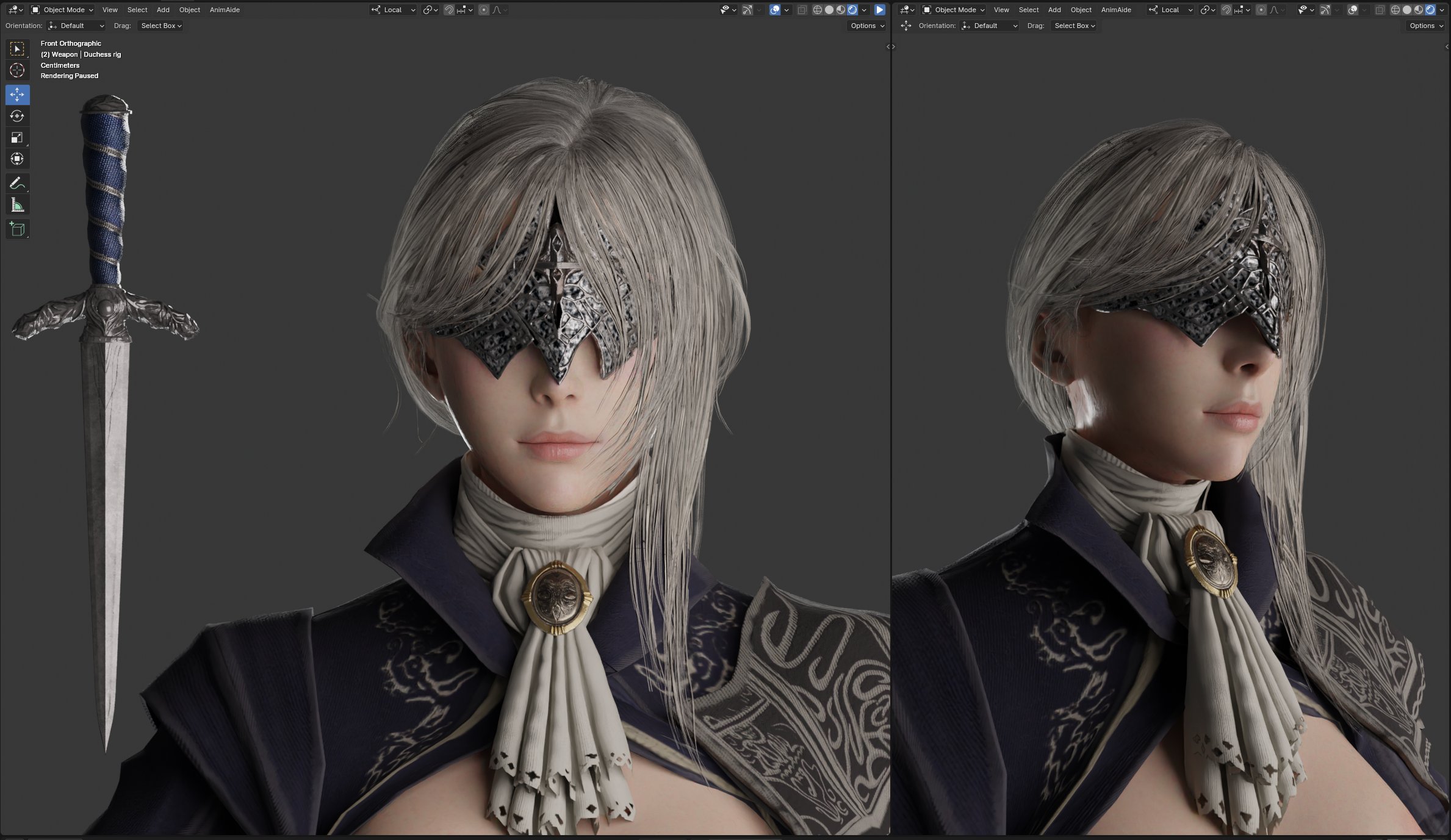1451x840 pixels.
Task: Switch left viewport to Solid shading
Action: [x=829, y=10]
